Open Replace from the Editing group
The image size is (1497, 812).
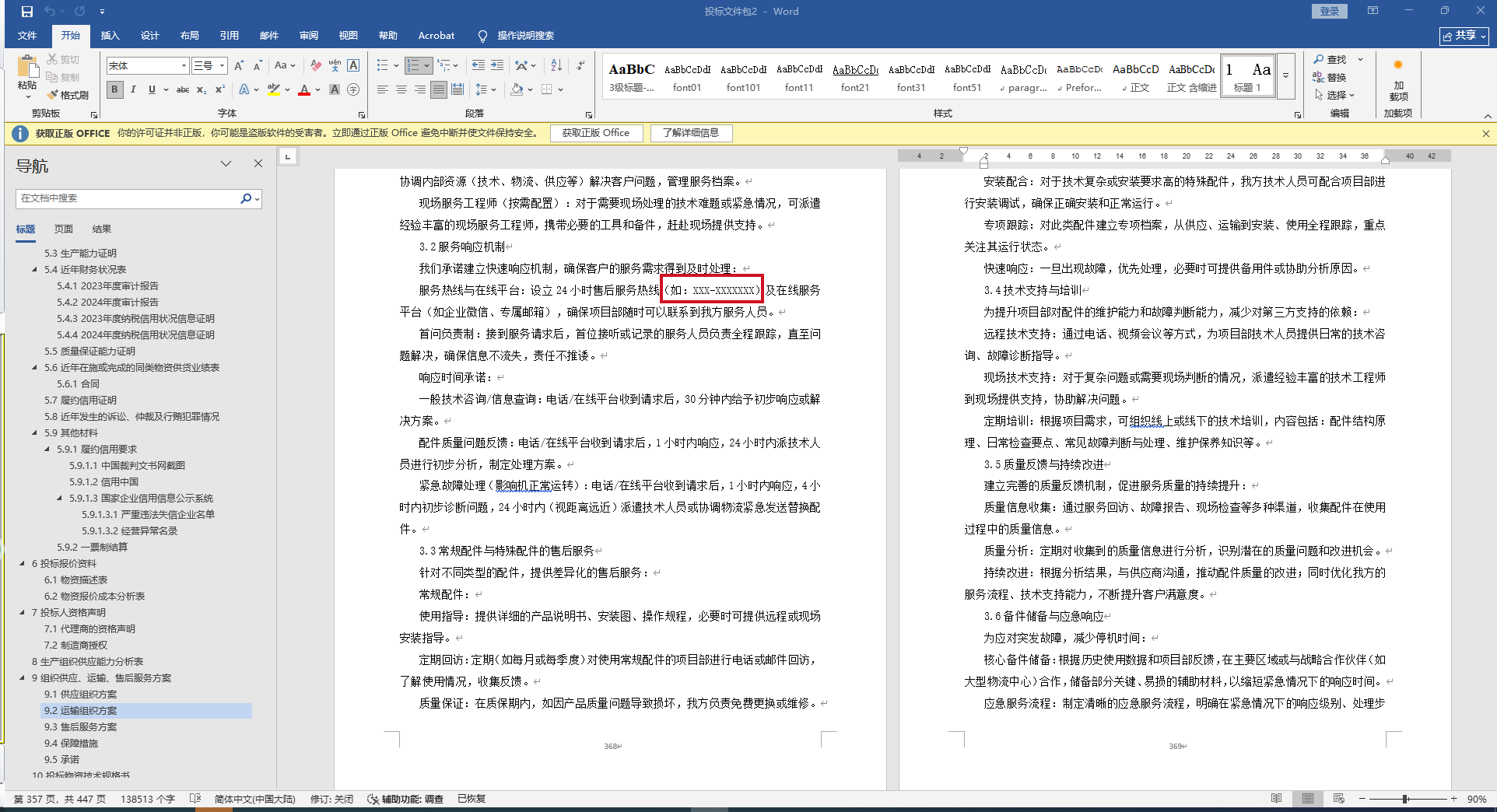[x=1330, y=77]
